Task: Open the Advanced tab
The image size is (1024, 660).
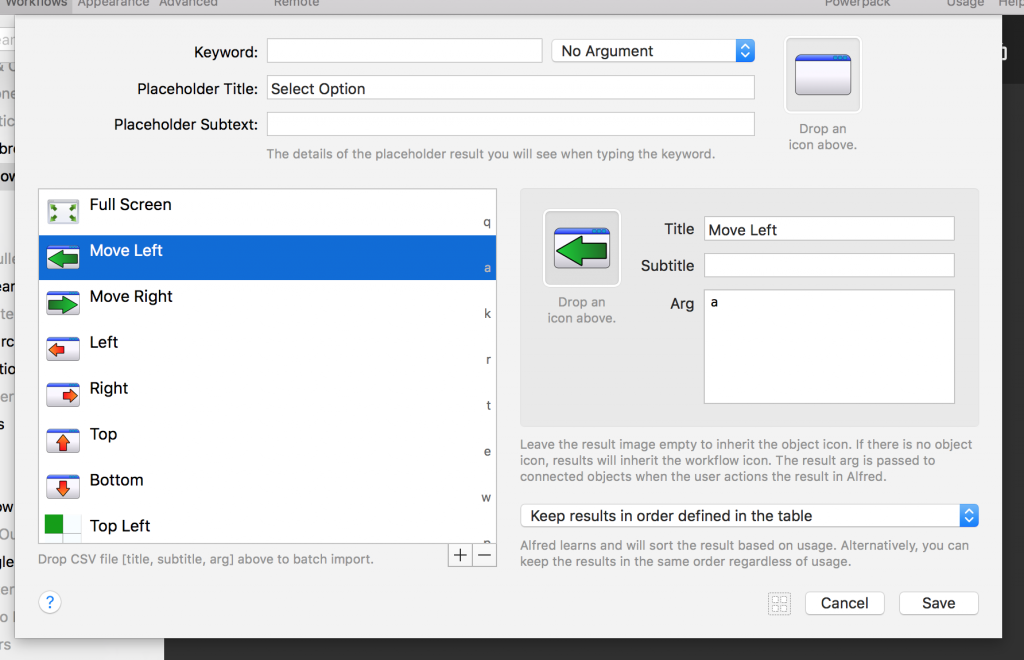Action: (188, 3)
